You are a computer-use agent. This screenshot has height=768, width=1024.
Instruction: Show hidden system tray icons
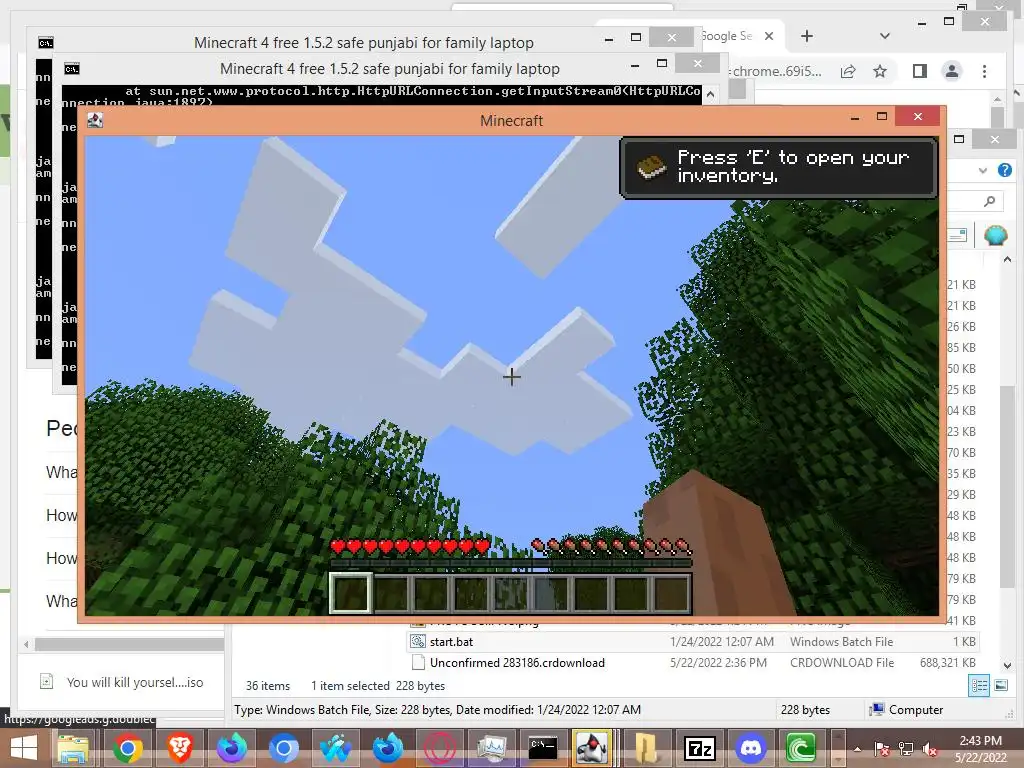click(857, 749)
